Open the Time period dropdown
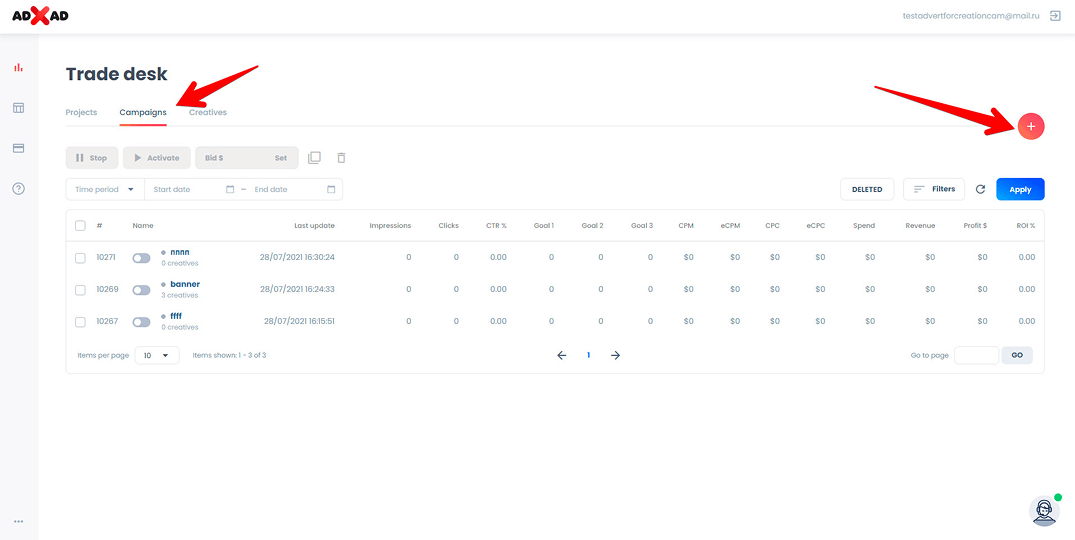1075x540 pixels. pyautogui.click(x=104, y=189)
